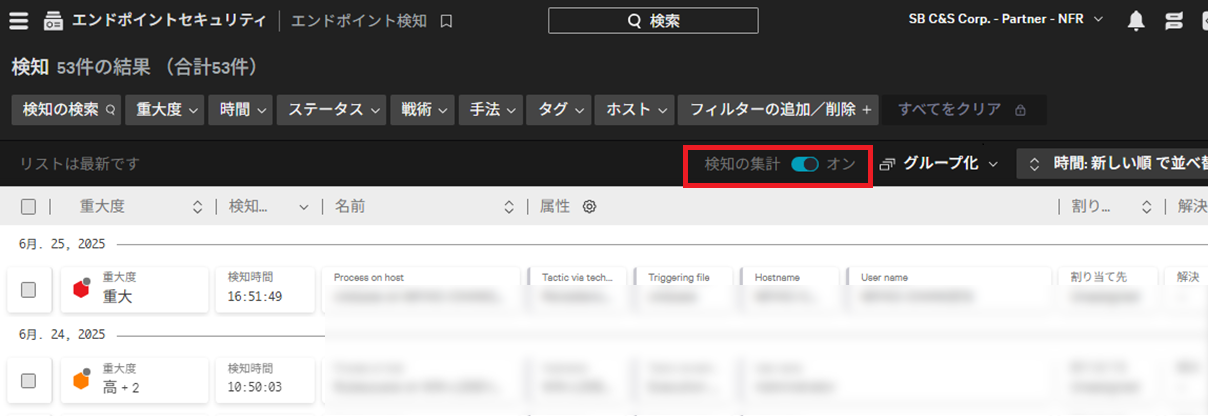
Task: Open the 手法 filter dropdown
Action: click(491, 110)
